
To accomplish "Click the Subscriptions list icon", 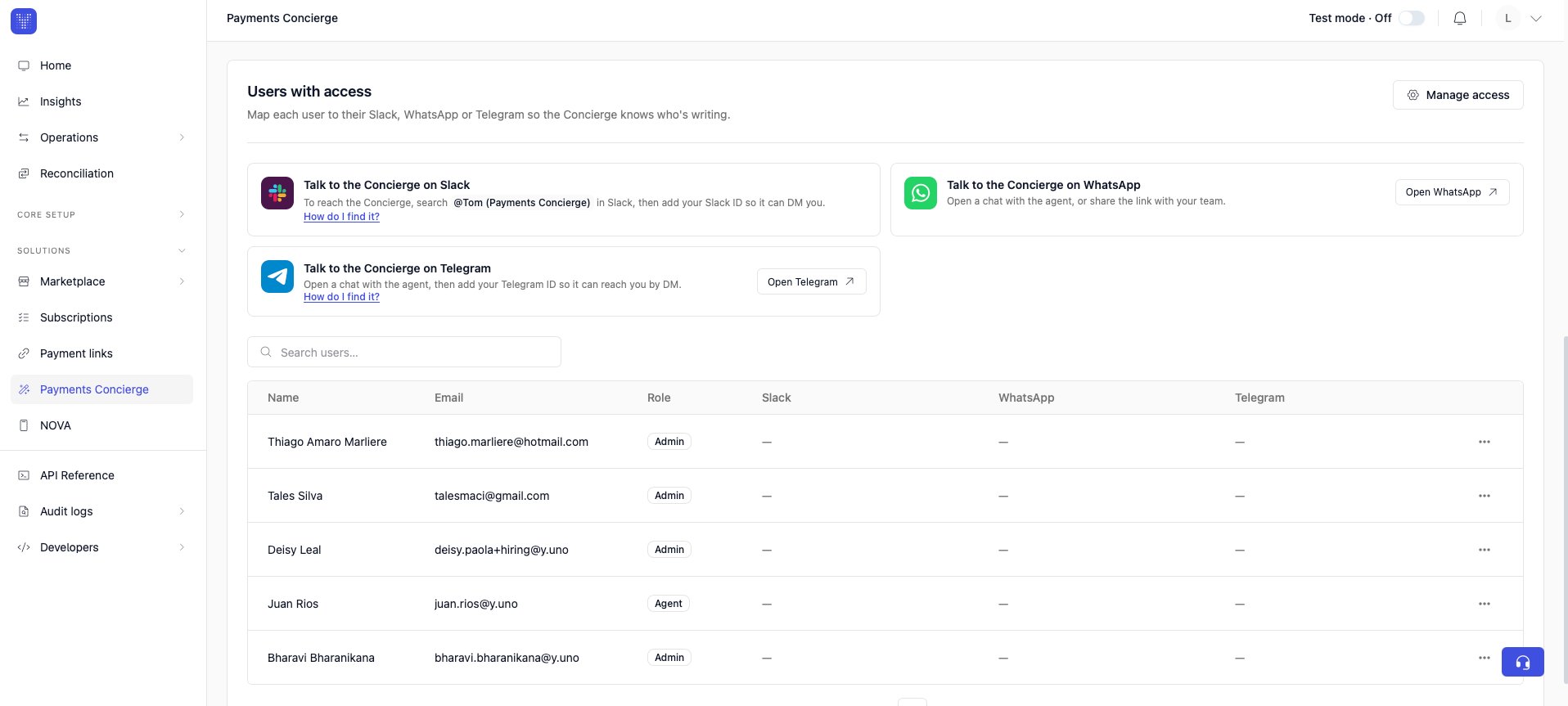I will (24, 317).
